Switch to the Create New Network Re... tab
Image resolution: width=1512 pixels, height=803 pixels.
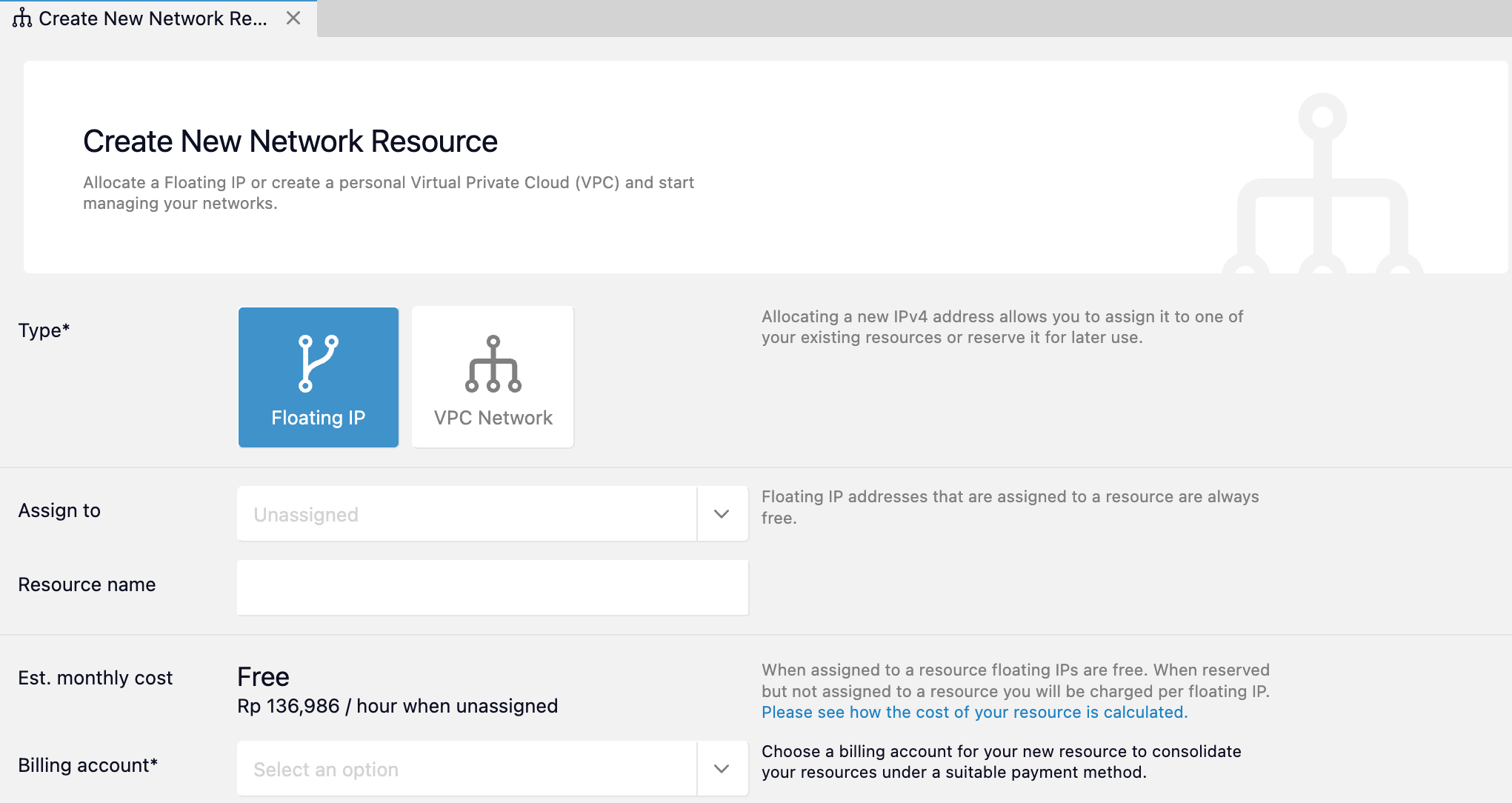[153, 19]
